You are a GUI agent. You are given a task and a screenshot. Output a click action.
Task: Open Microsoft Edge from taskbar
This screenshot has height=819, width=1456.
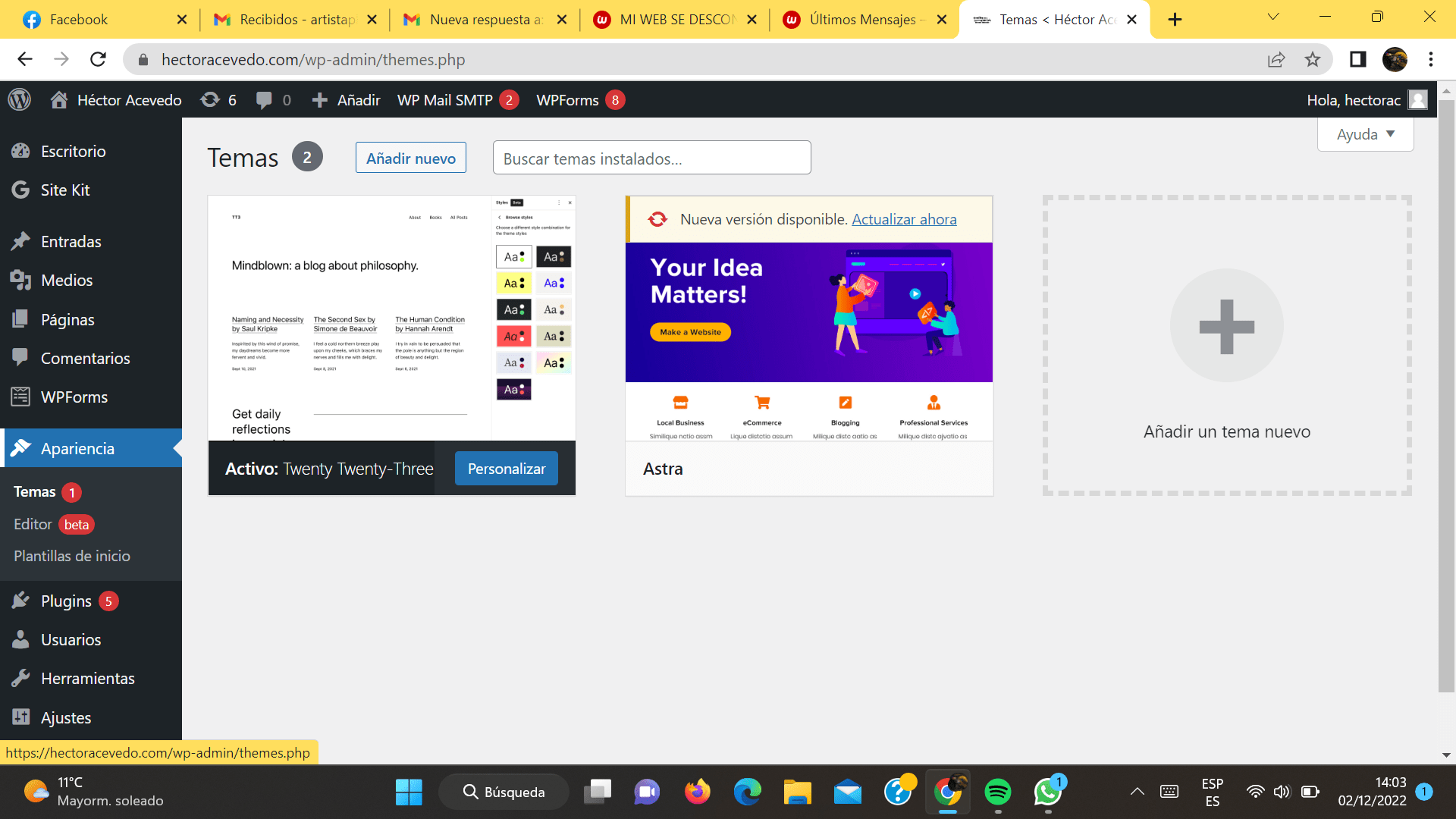pyautogui.click(x=747, y=792)
